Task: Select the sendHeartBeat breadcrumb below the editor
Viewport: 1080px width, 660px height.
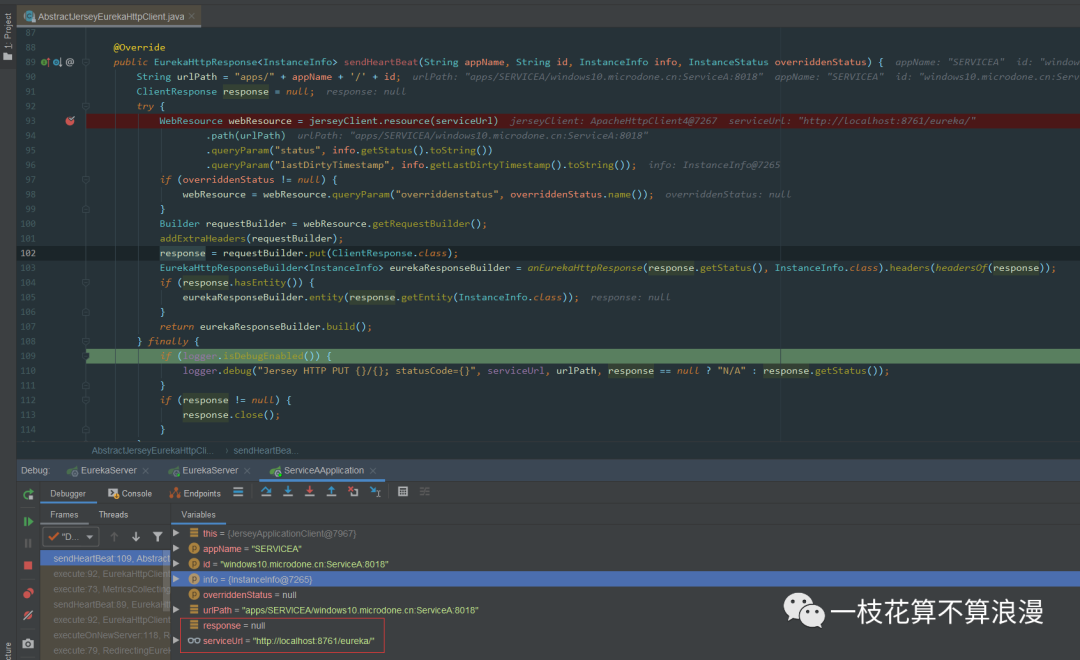Action: click(266, 451)
